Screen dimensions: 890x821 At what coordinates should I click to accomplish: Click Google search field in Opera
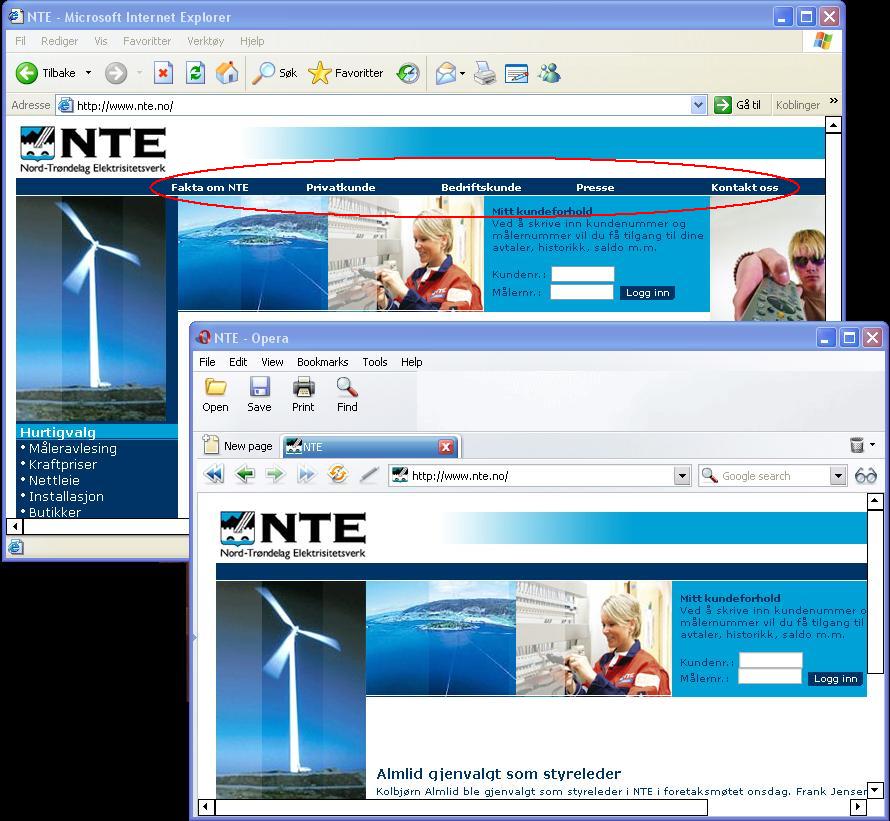764,476
